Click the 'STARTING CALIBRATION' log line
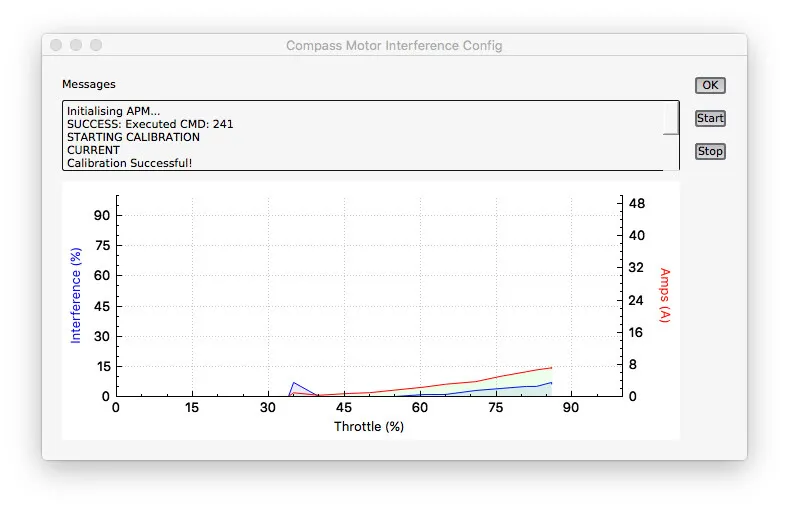Viewport: 789px width, 510px height. click(133, 137)
